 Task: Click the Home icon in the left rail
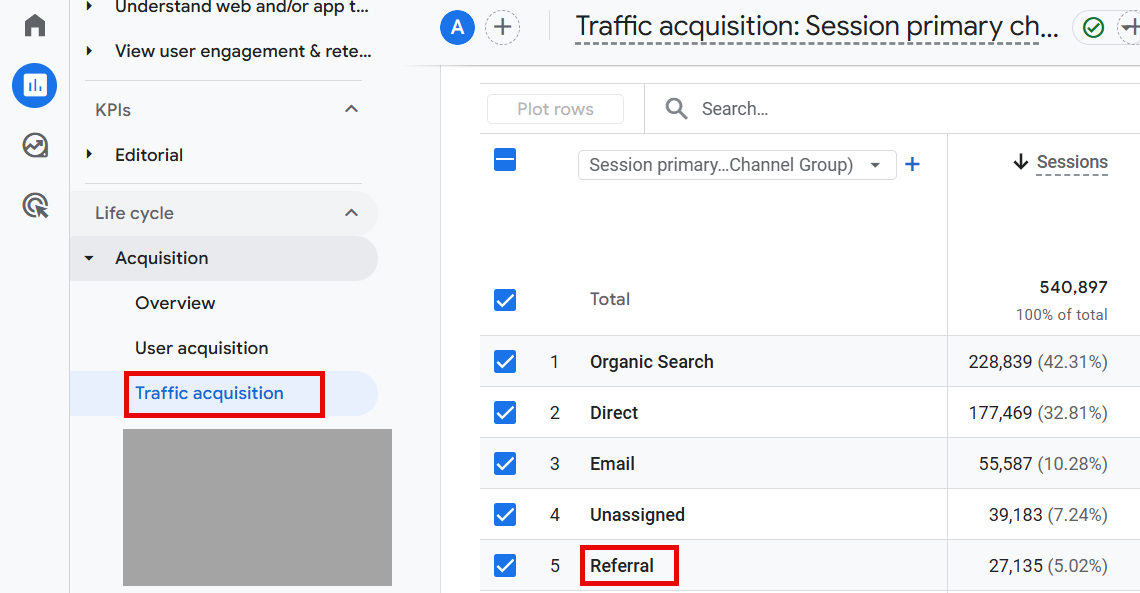point(34,25)
